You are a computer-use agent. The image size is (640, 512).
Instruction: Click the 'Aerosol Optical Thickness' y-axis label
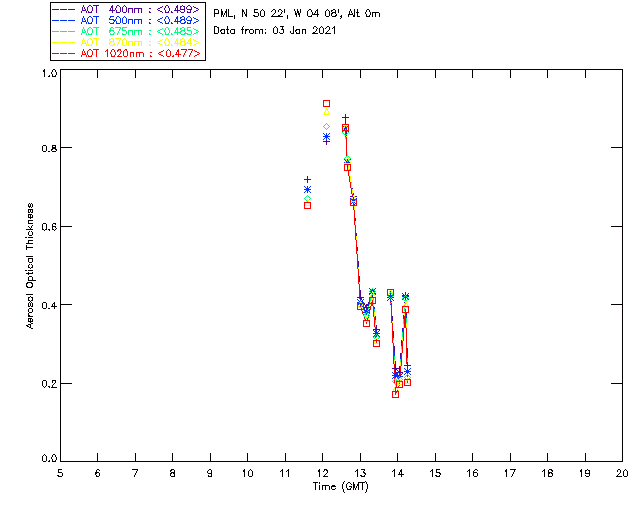pos(30,266)
